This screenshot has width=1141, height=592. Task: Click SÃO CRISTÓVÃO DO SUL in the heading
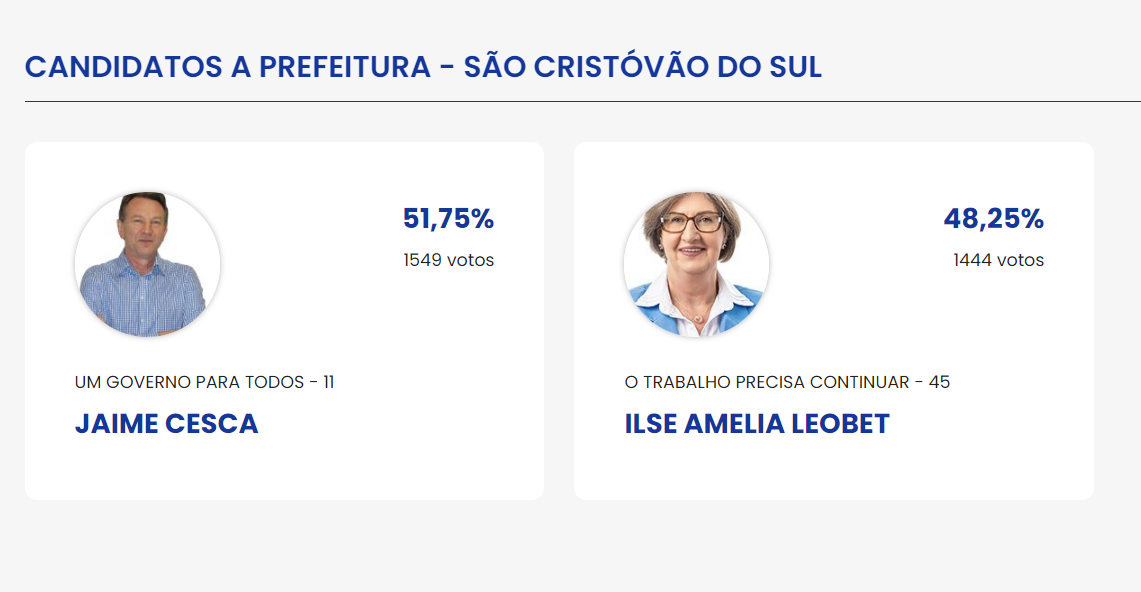[642, 68]
